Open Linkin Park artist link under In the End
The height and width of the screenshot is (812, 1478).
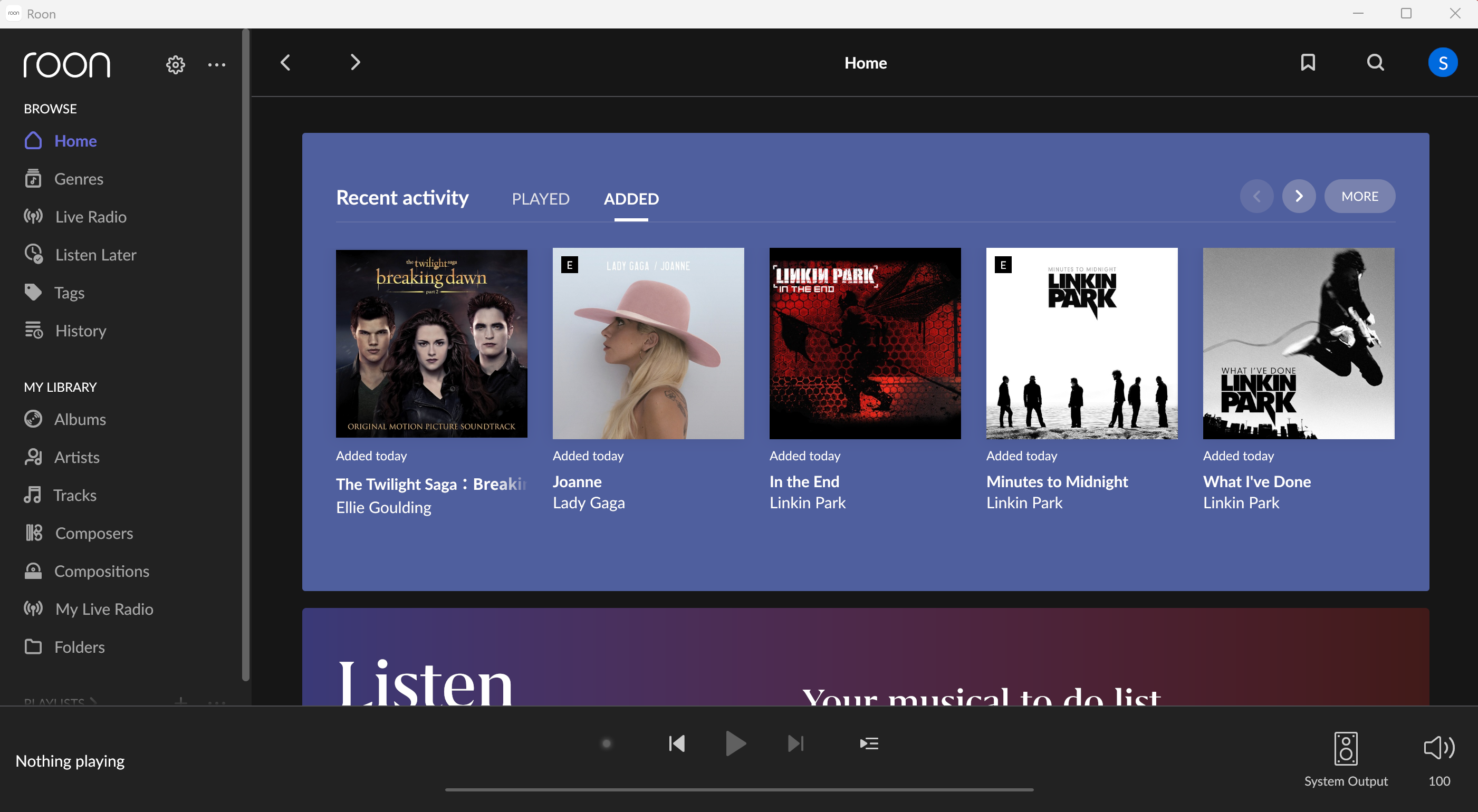pyautogui.click(x=807, y=503)
